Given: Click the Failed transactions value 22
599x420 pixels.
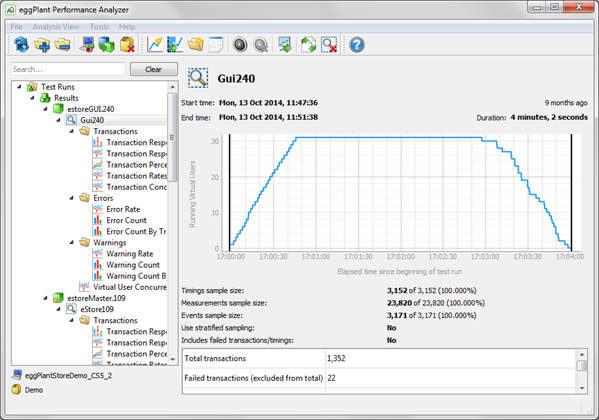Looking at the screenshot, I should click(331, 378).
